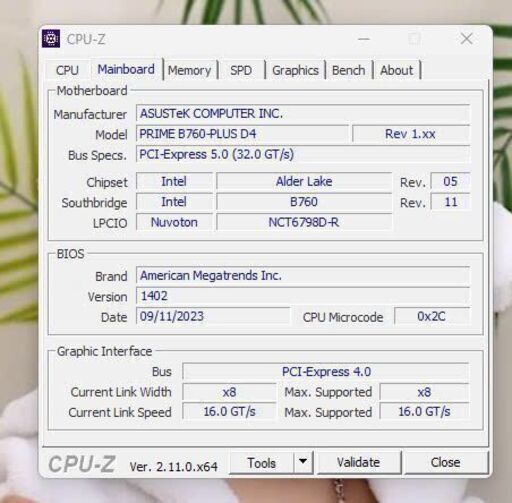Click Current Link Speed 16.0 GT/s value
This screenshot has width=512, height=503.
tap(229, 412)
